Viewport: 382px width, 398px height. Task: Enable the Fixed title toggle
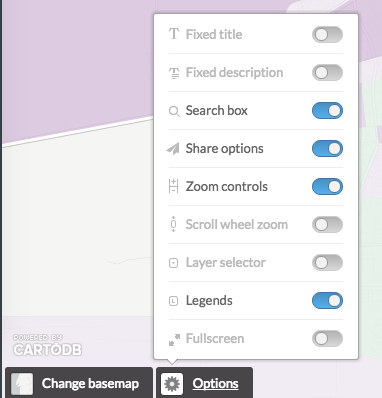click(x=327, y=35)
